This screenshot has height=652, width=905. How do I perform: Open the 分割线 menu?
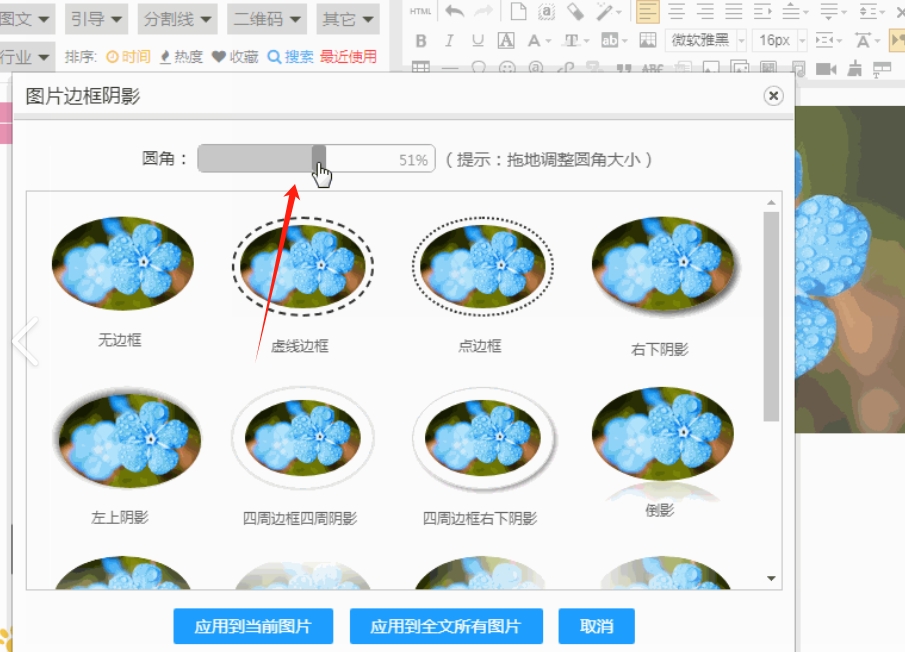[178, 19]
